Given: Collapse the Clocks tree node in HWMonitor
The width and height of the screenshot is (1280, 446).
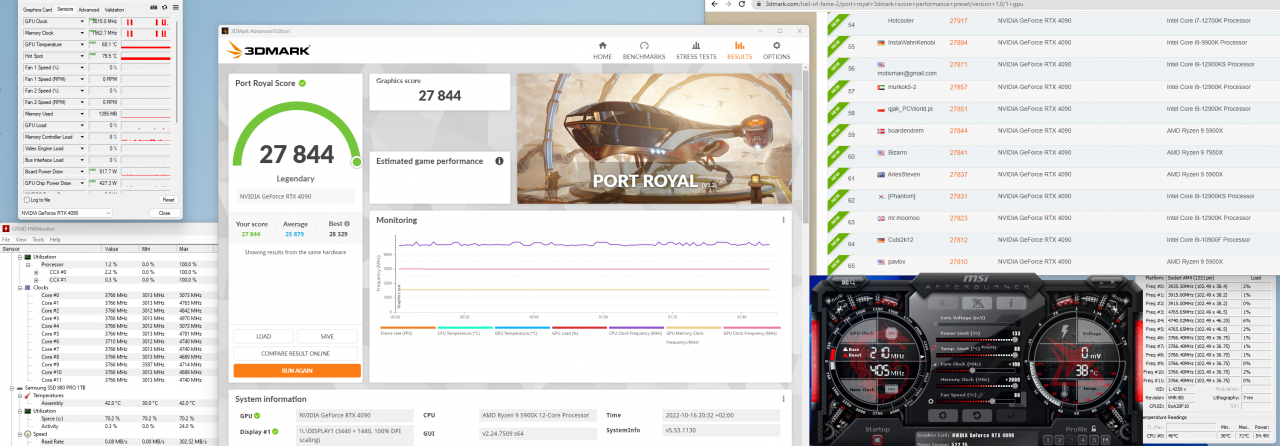Looking at the screenshot, I should pyautogui.click(x=18, y=288).
